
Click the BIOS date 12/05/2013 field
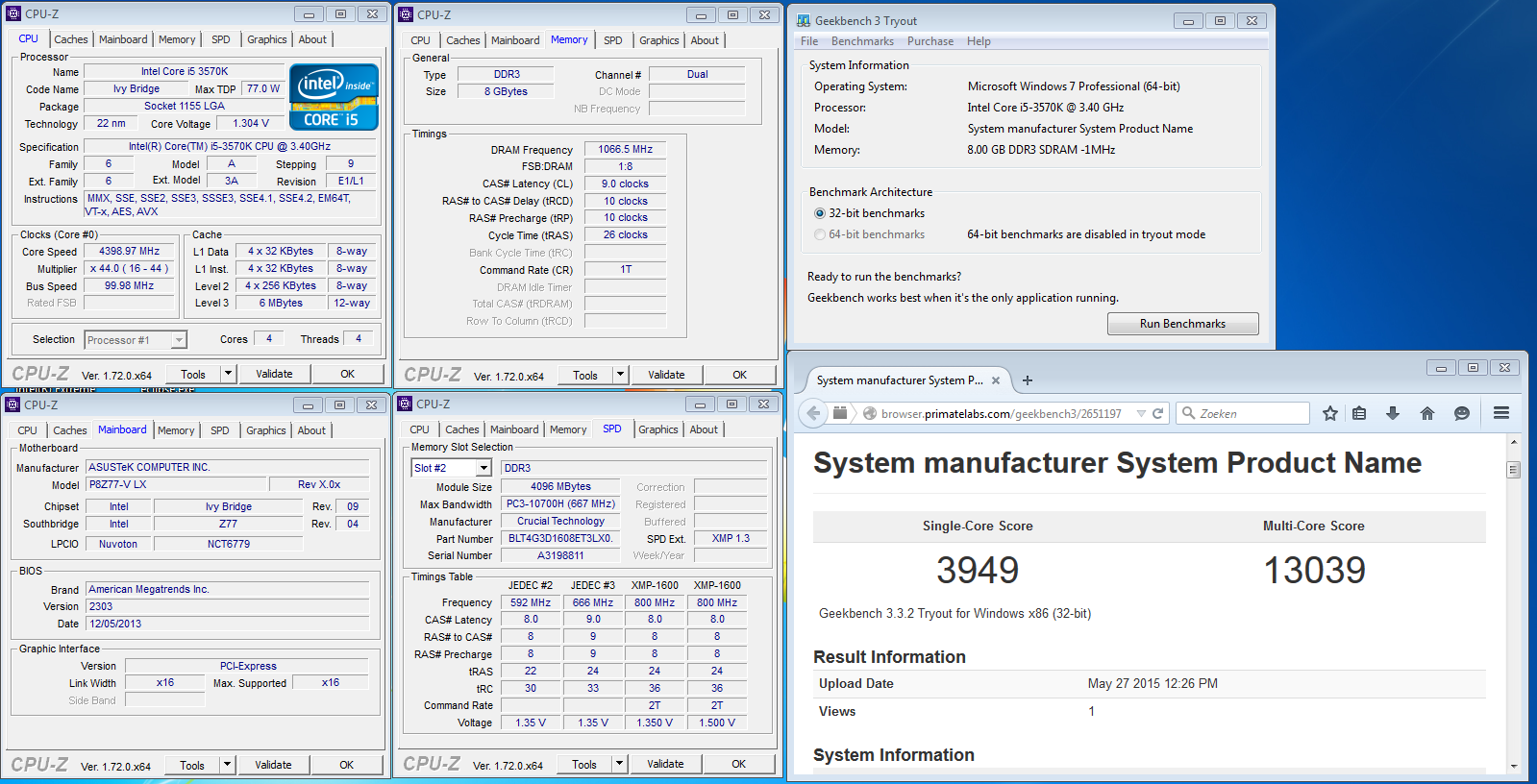click(x=228, y=624)
